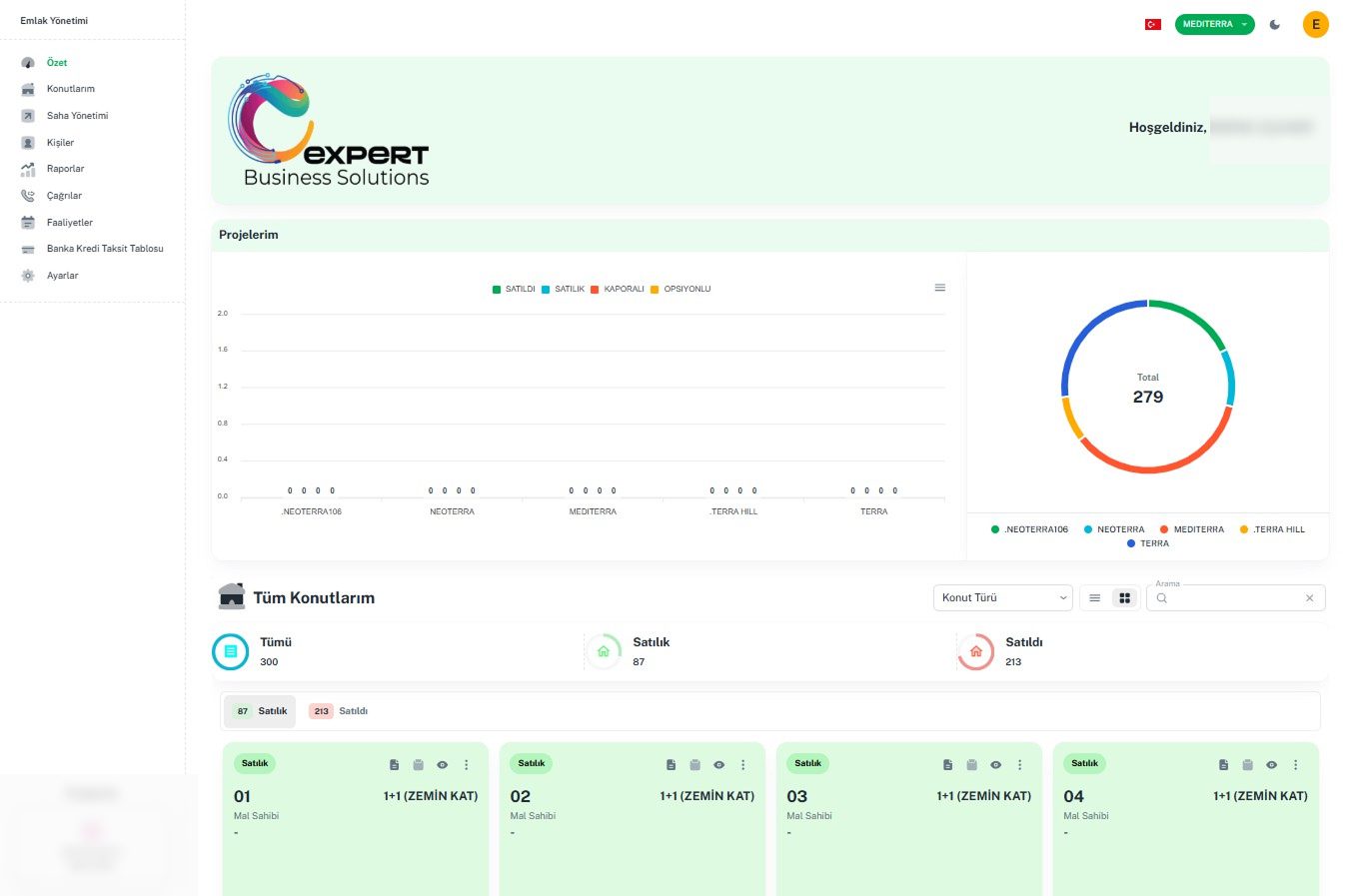
Task: Click the clipboard icon on card 02
Action: click(x=694, y=765)
